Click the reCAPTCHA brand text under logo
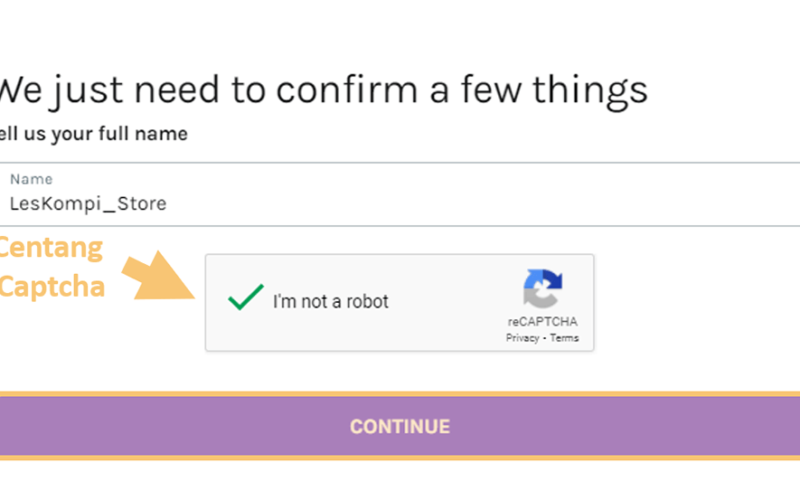Viewport: 800px width, 500px height. (x=542, y=321)
